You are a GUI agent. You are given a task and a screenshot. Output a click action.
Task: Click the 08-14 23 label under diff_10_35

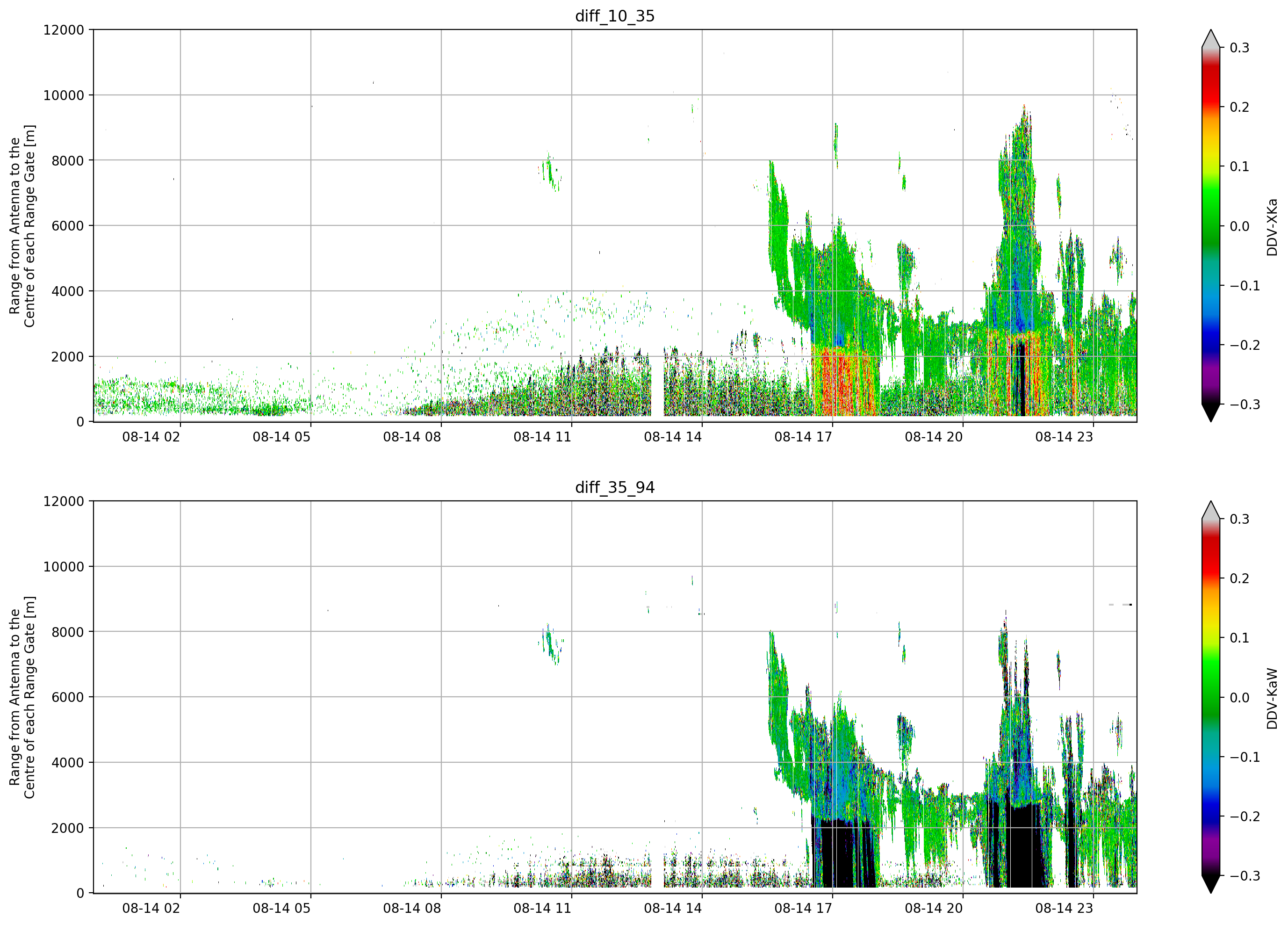1064,437
